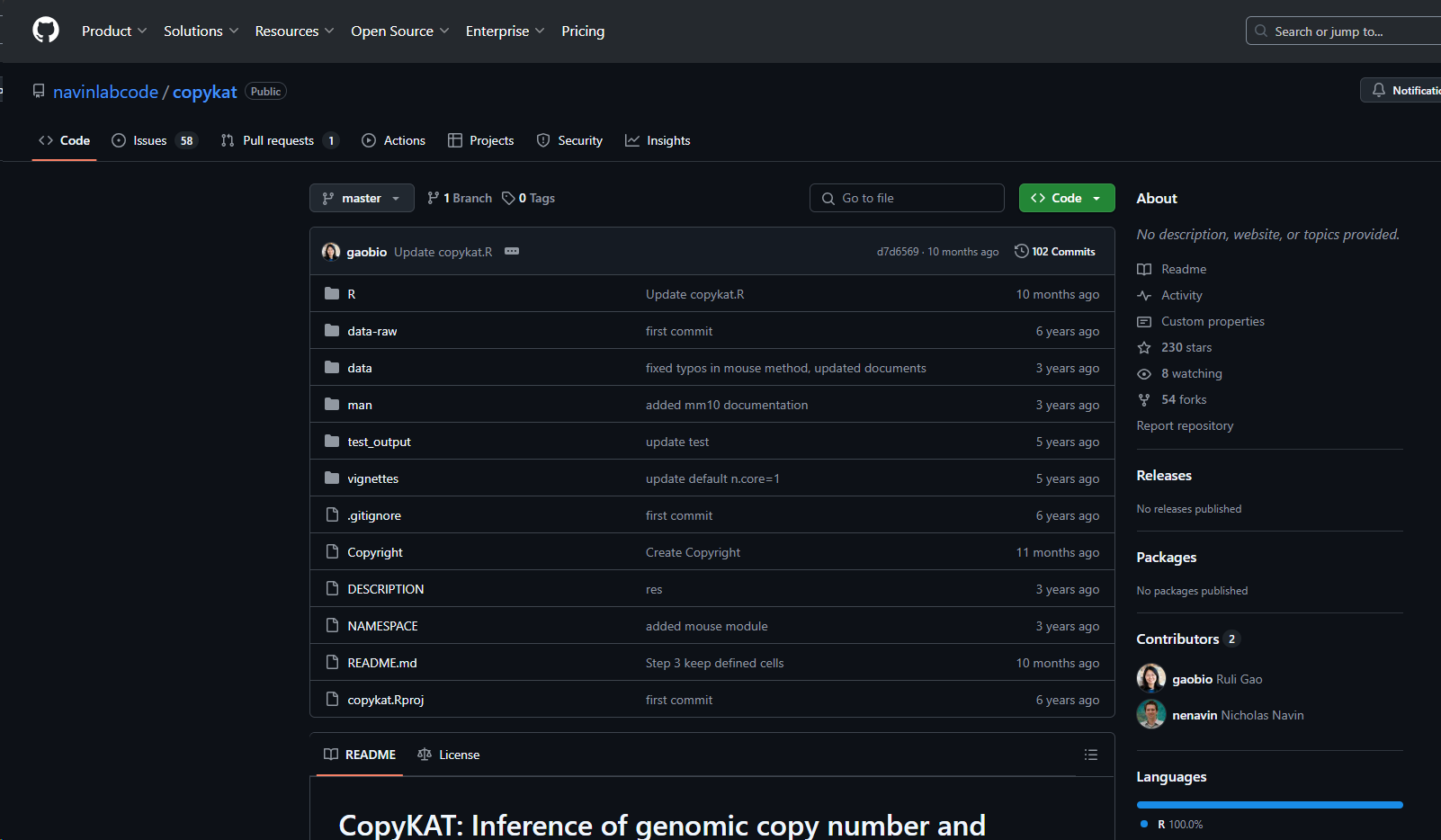Click the fork icon beside 54 forks
Image resolution: width=1441 pixels, height=840 pixels.
click(x=1144, y=399)
